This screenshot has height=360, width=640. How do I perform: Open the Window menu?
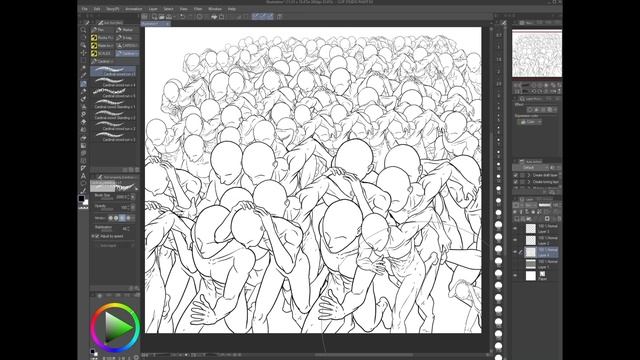(x=215, y=9)
